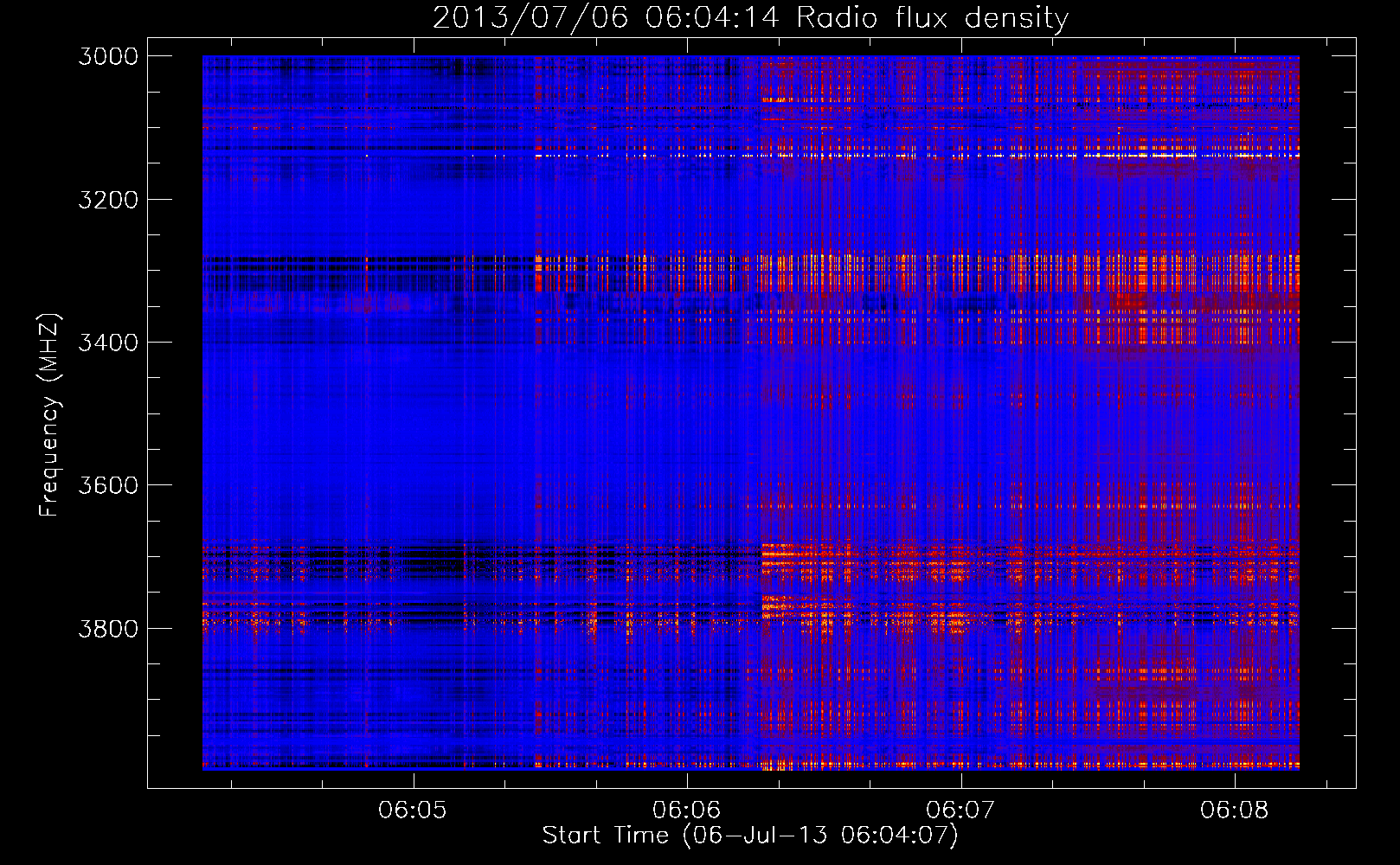Click the 3600 frequency axis label
Image resolution: width=1400 pixels, height=865 pixels.
108,485
